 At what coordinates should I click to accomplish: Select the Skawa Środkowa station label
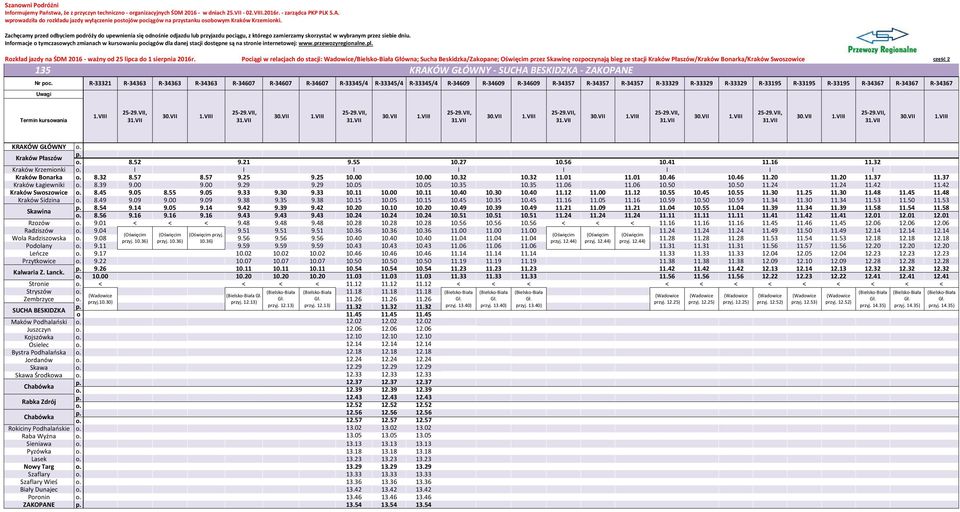[x=40, y=375]
